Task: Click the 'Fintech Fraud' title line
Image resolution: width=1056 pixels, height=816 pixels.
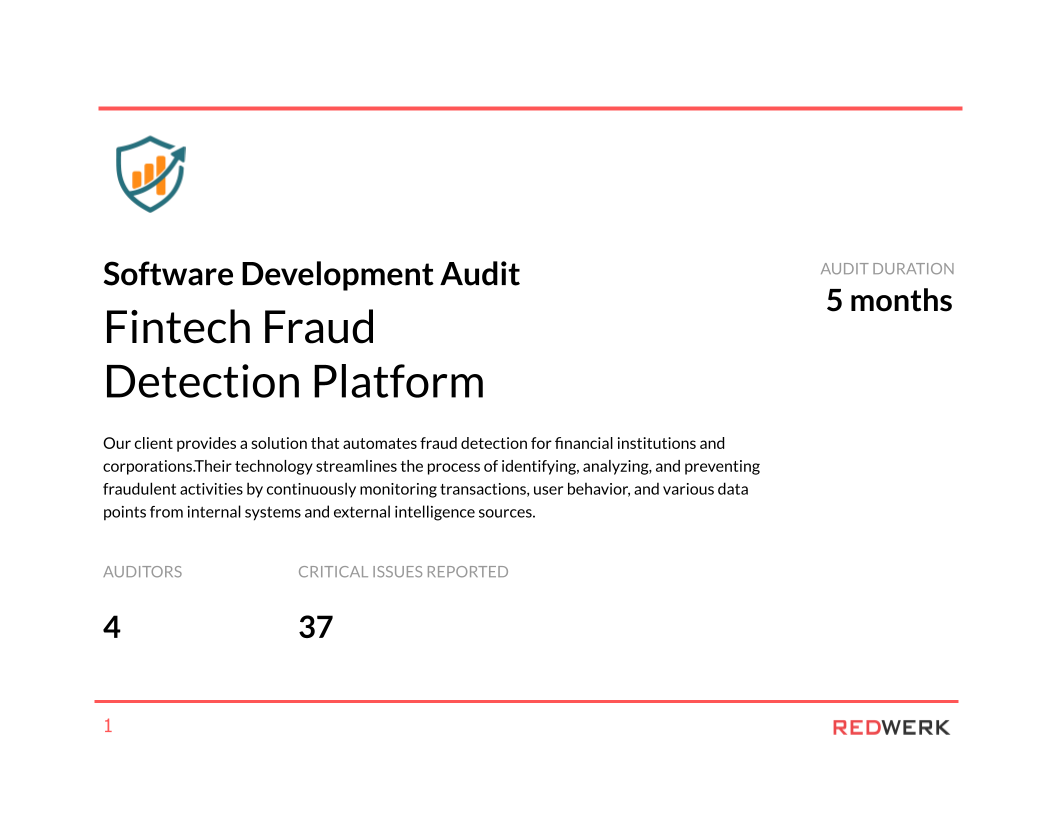Action: tap(239, 327)
